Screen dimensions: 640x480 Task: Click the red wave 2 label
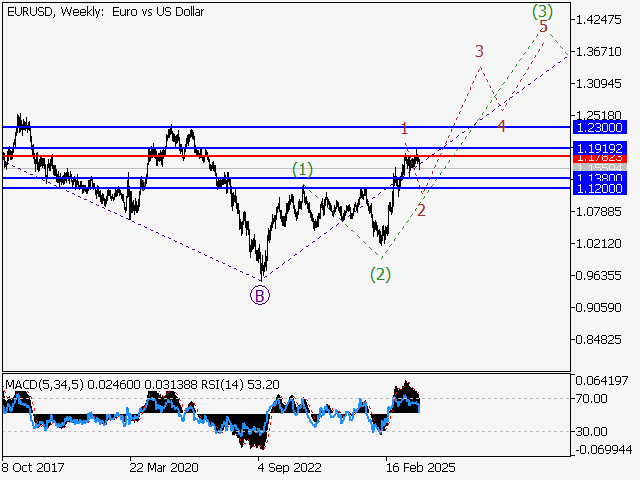tap(422, 210)
